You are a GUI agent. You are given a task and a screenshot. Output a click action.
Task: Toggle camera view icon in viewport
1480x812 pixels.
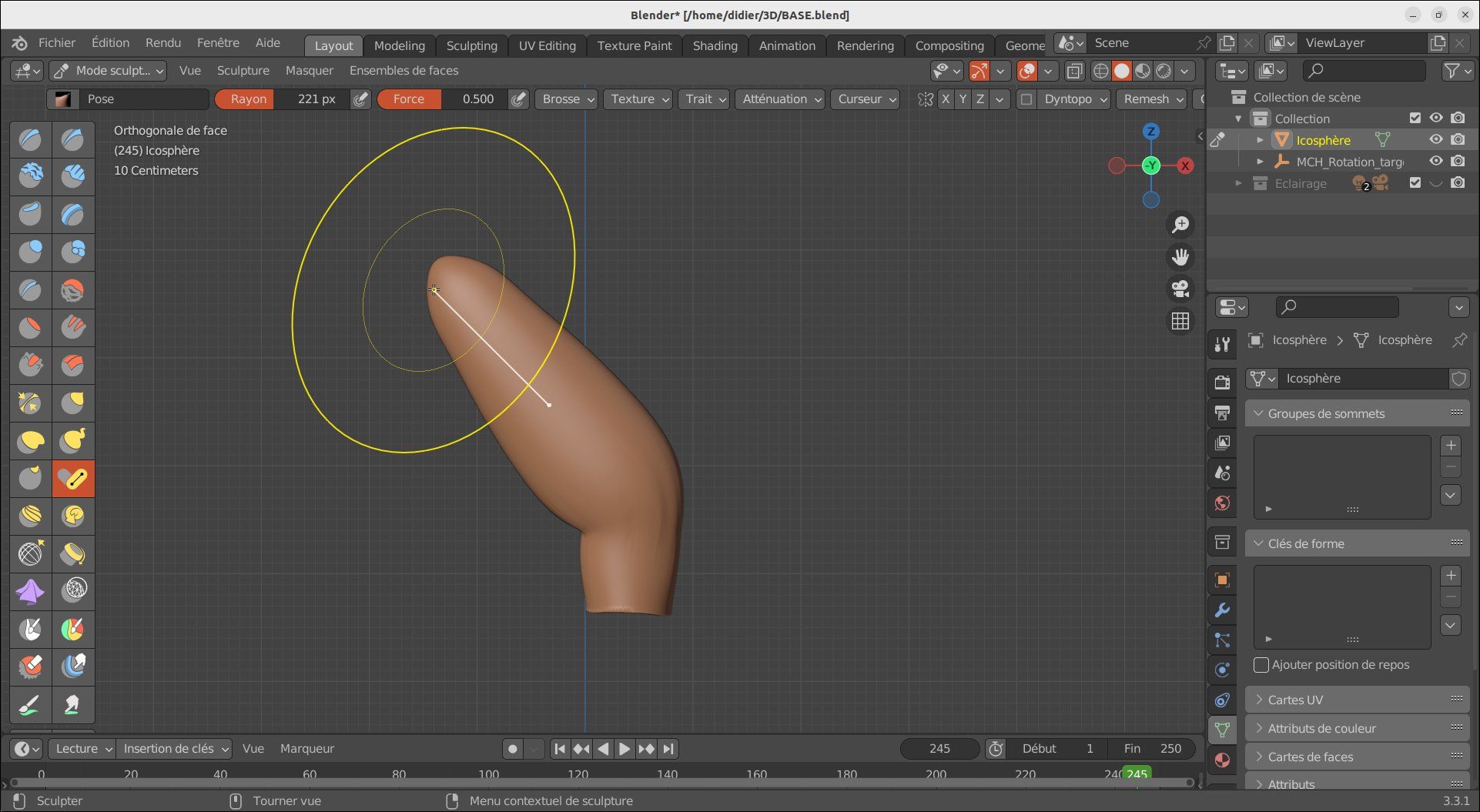pos(1180,289)
